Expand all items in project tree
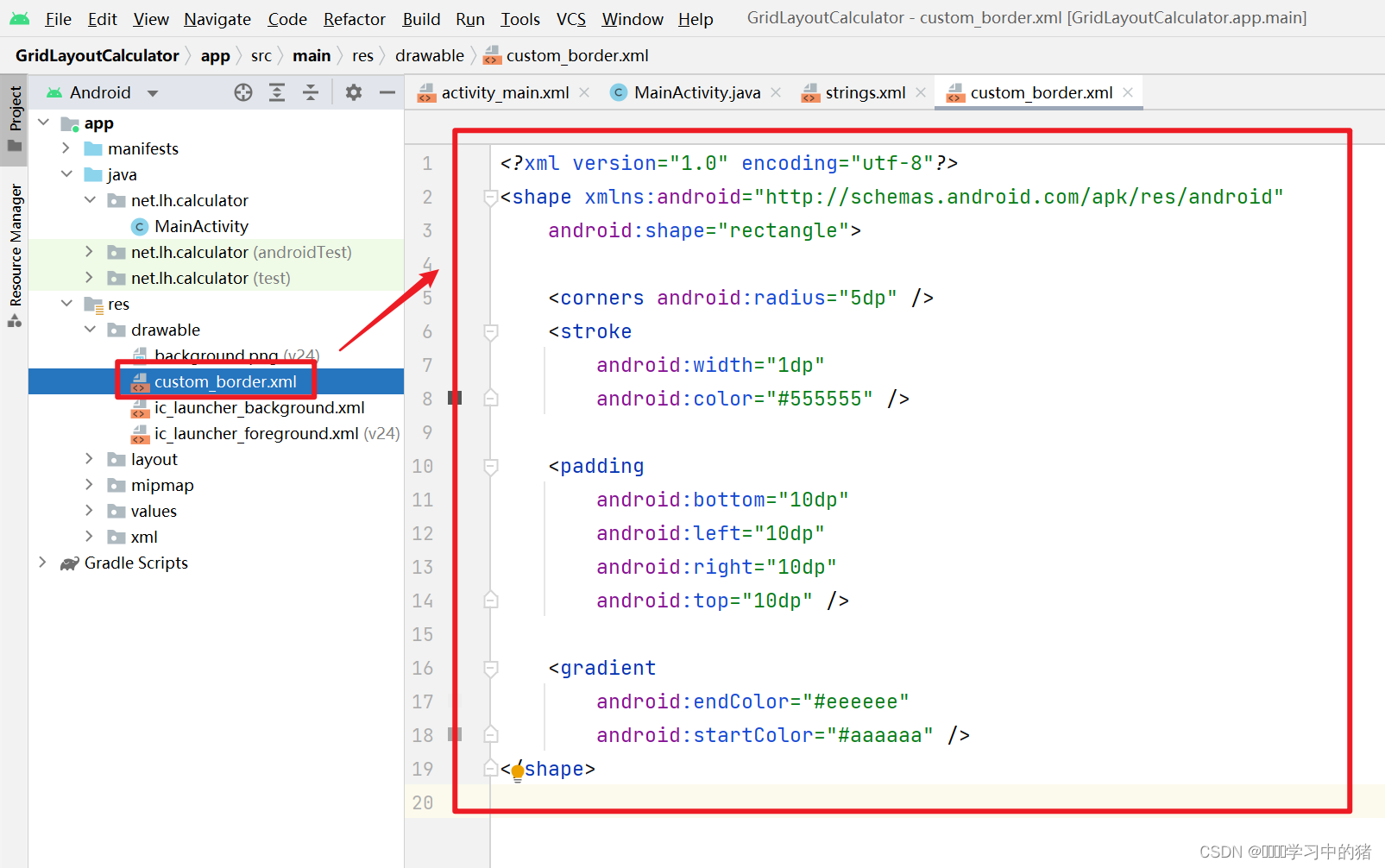 [277, 92]
